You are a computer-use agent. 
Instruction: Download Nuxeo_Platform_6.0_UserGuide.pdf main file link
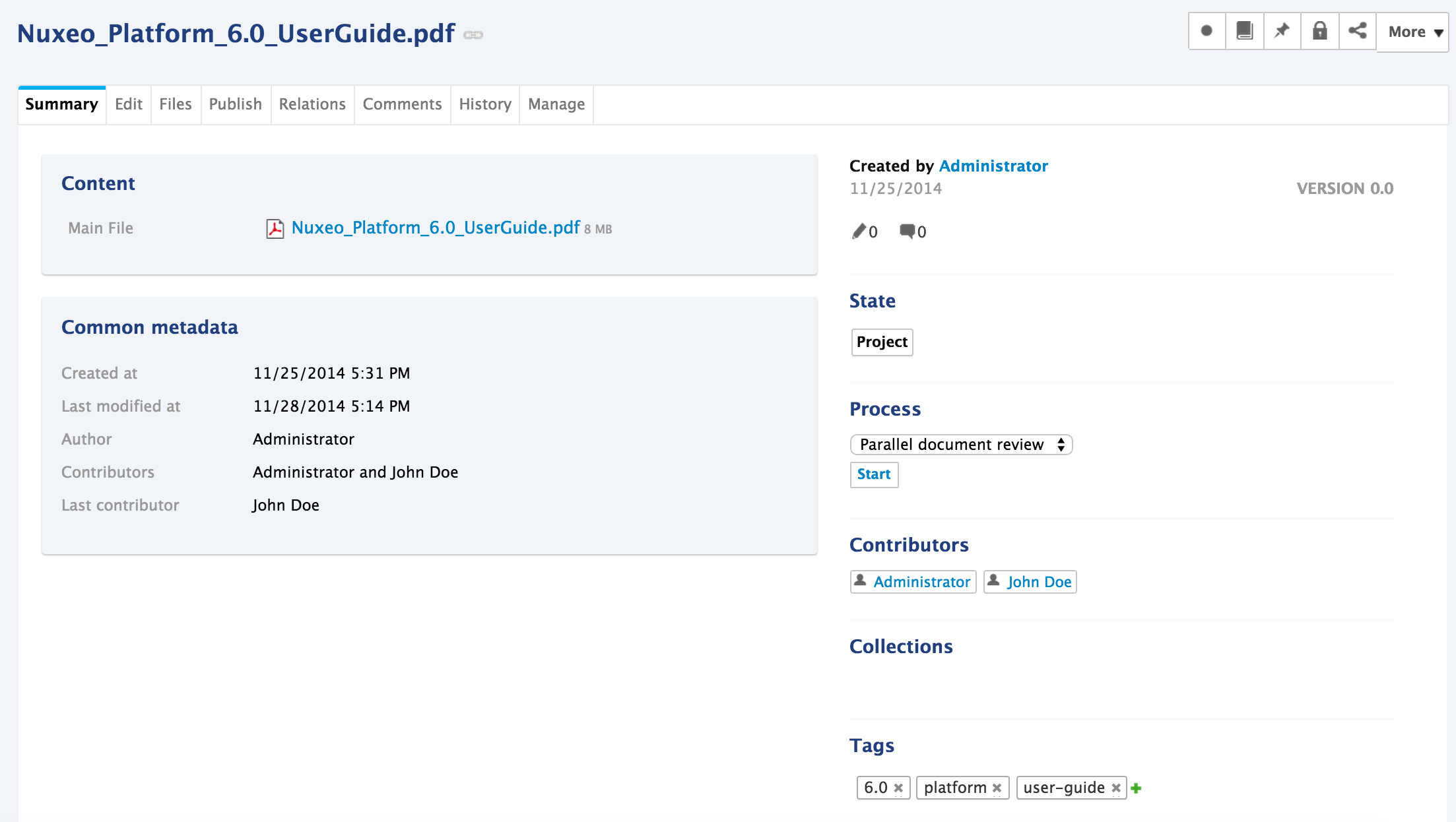point(436,228)
